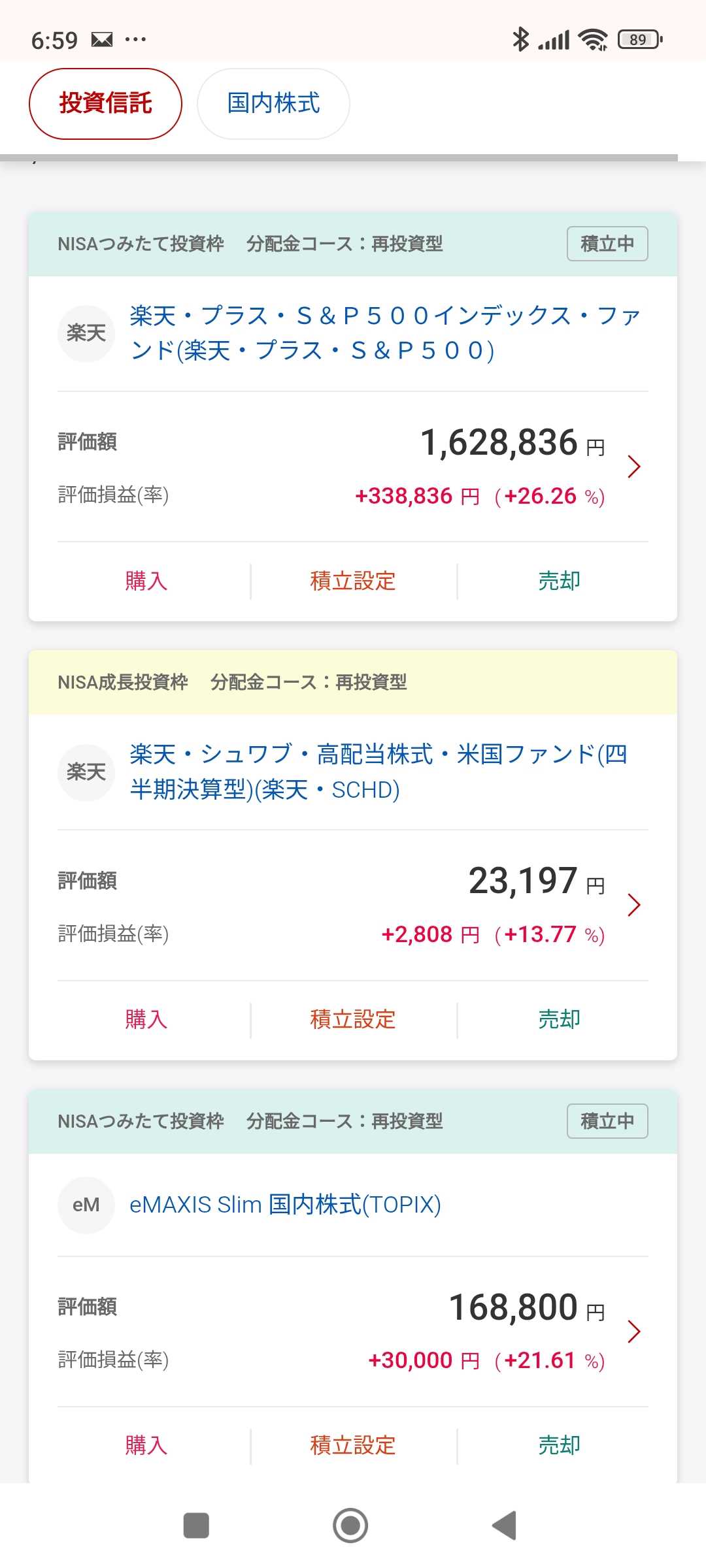
Task: Open the eMAXIS Slim 国内株式(TOPIX) link
Action: point(285,1205)
